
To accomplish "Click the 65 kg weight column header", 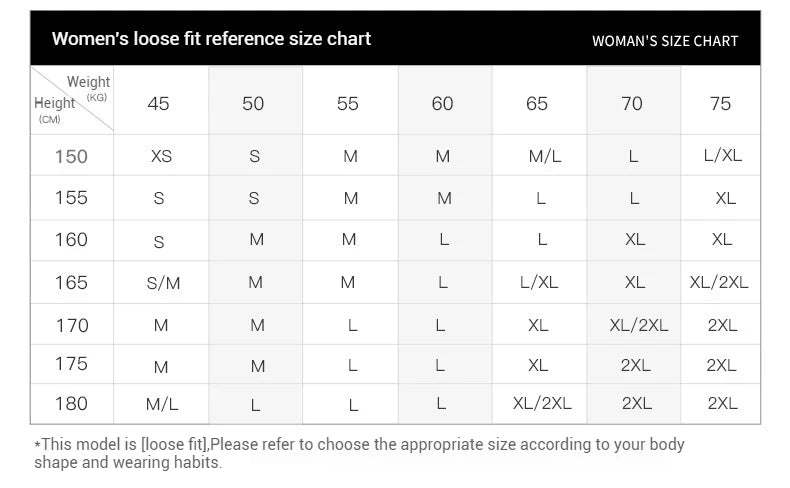I will (x=537, y=103).
